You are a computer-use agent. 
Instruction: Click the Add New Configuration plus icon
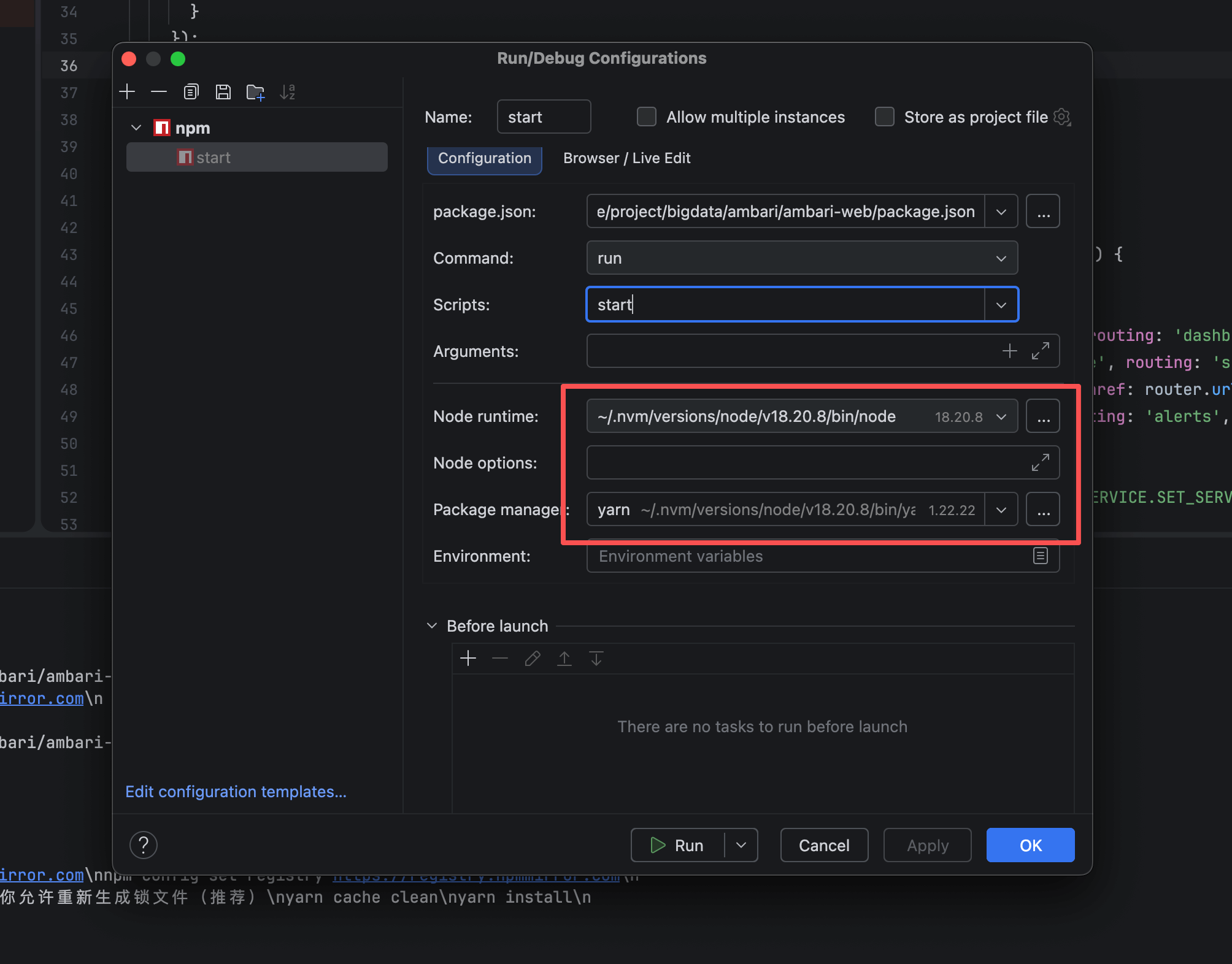coord(127,92)
